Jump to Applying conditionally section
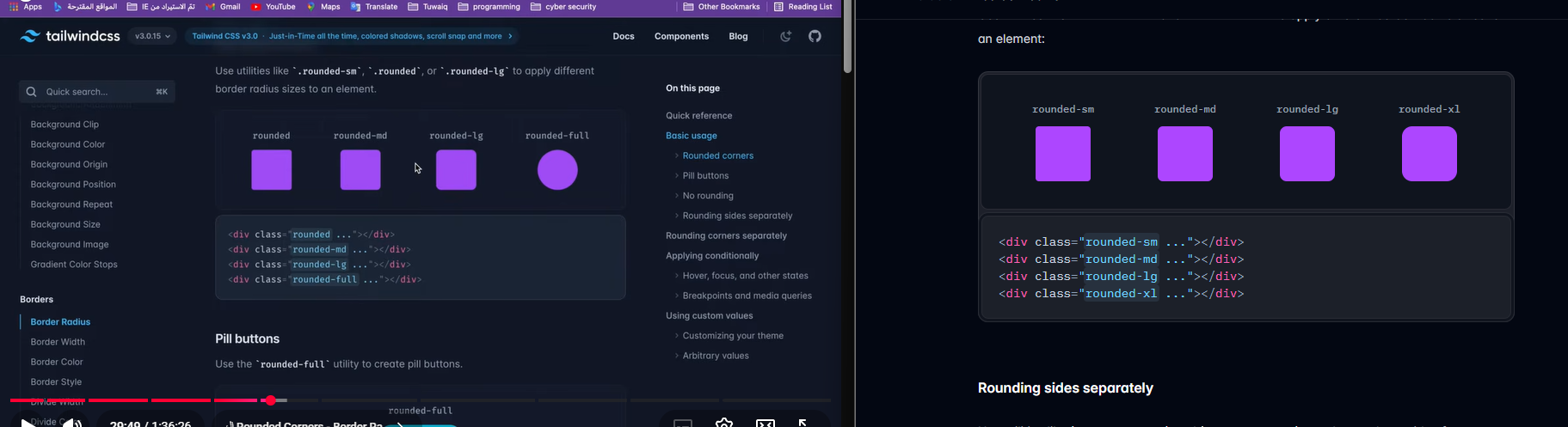The width and height of the screenshot is (1568, 427). pos(712,256)
